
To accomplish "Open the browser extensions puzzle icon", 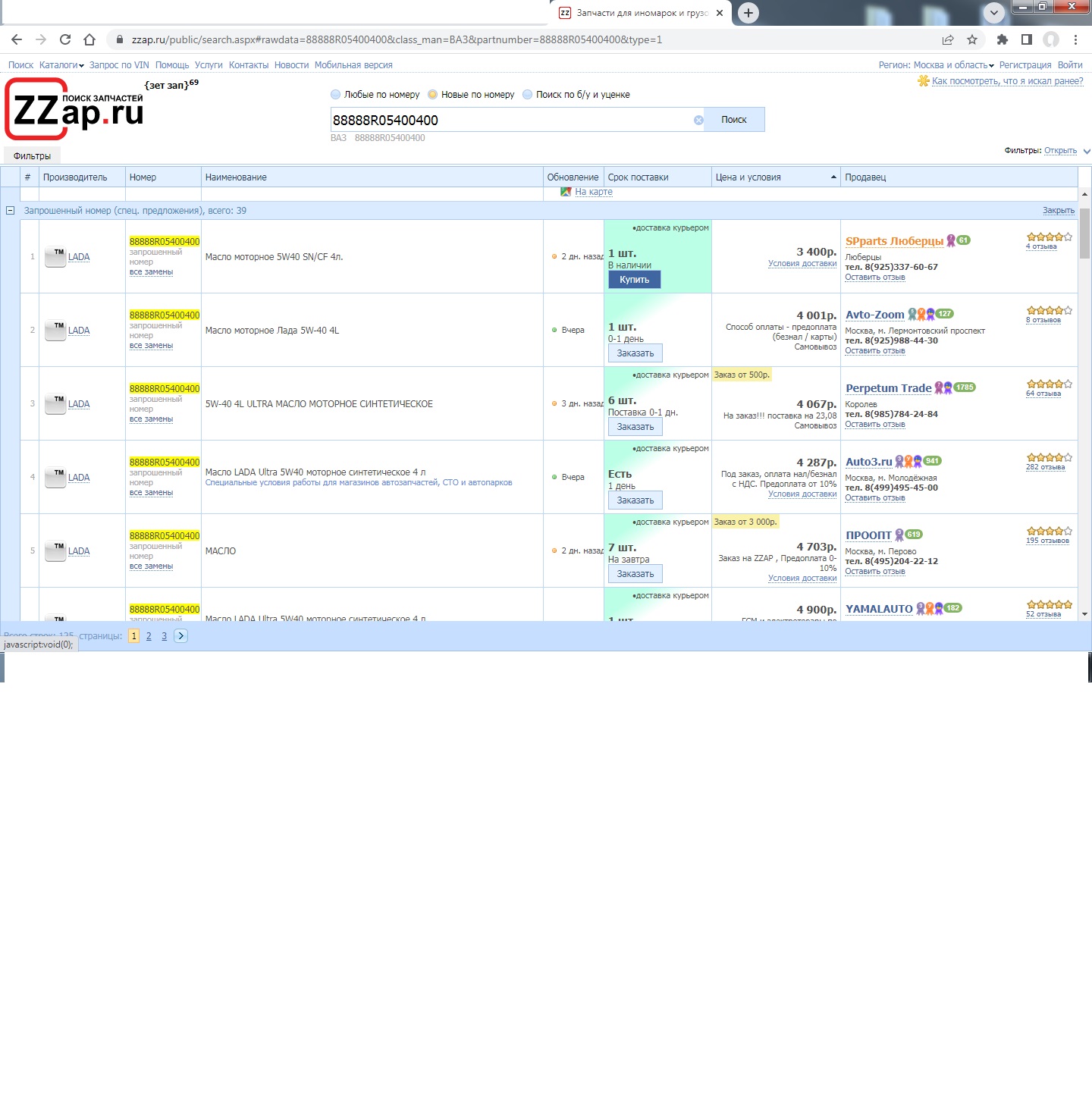I will click(1003, 39).
